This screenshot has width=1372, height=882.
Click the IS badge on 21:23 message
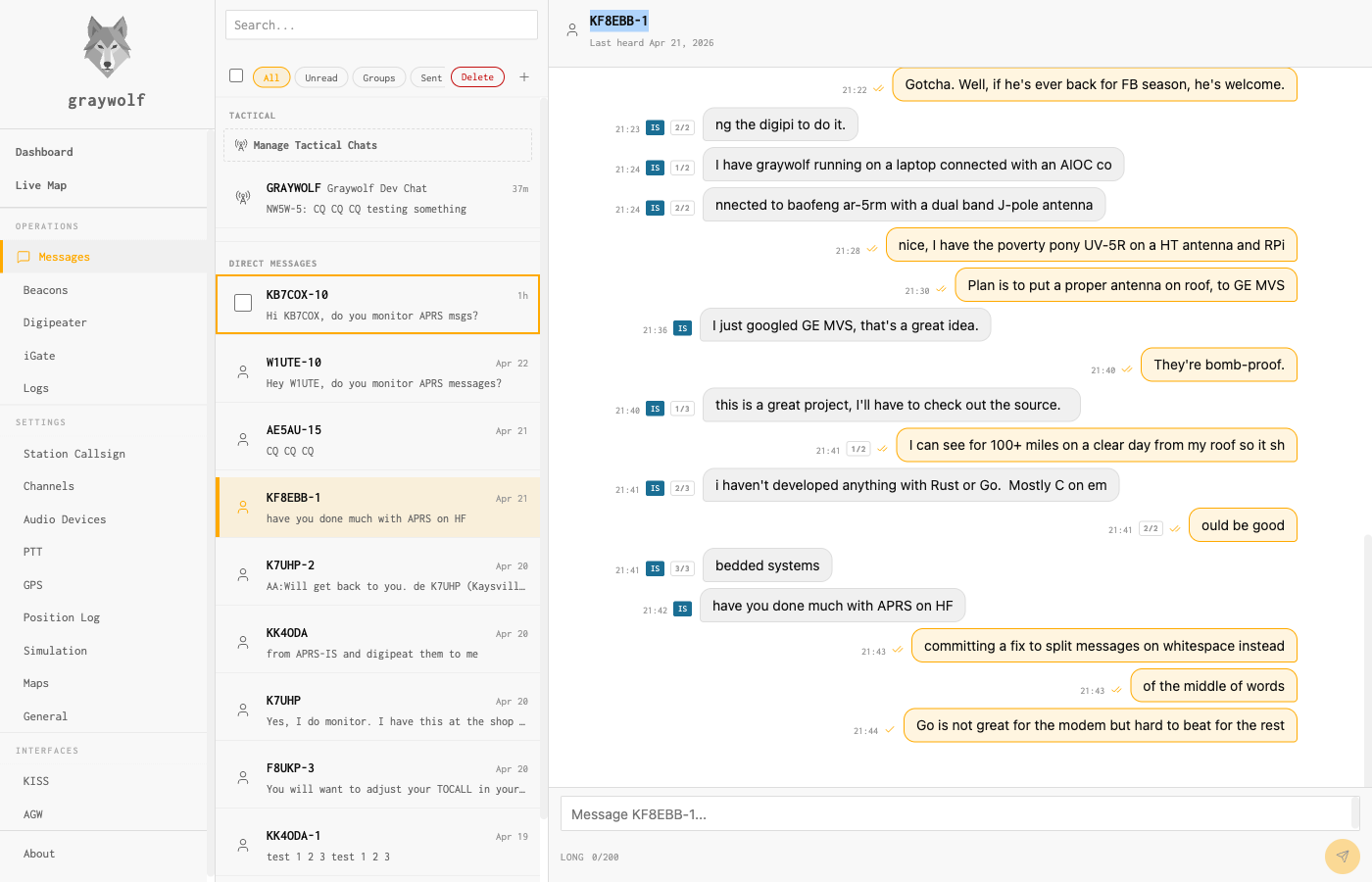point(656,128)
